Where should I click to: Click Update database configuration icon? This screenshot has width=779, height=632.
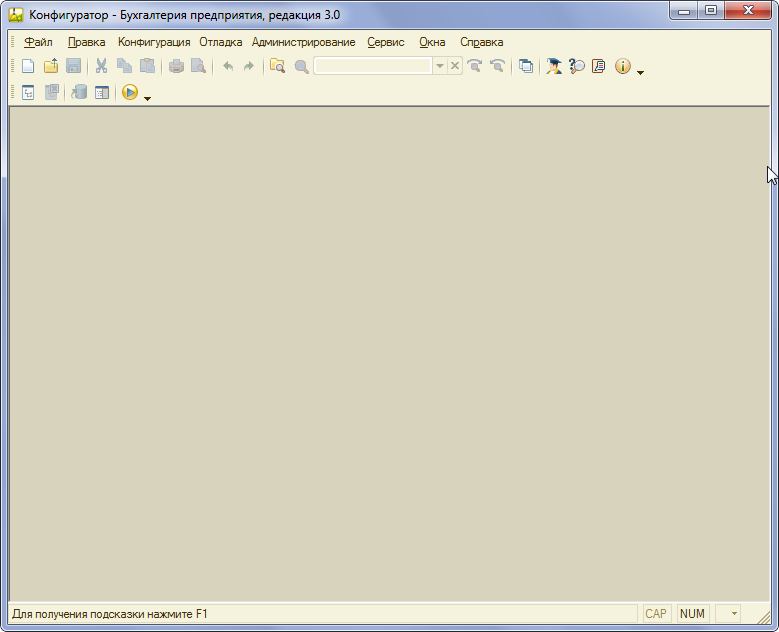pyautogui.click(x=79, y=92)
